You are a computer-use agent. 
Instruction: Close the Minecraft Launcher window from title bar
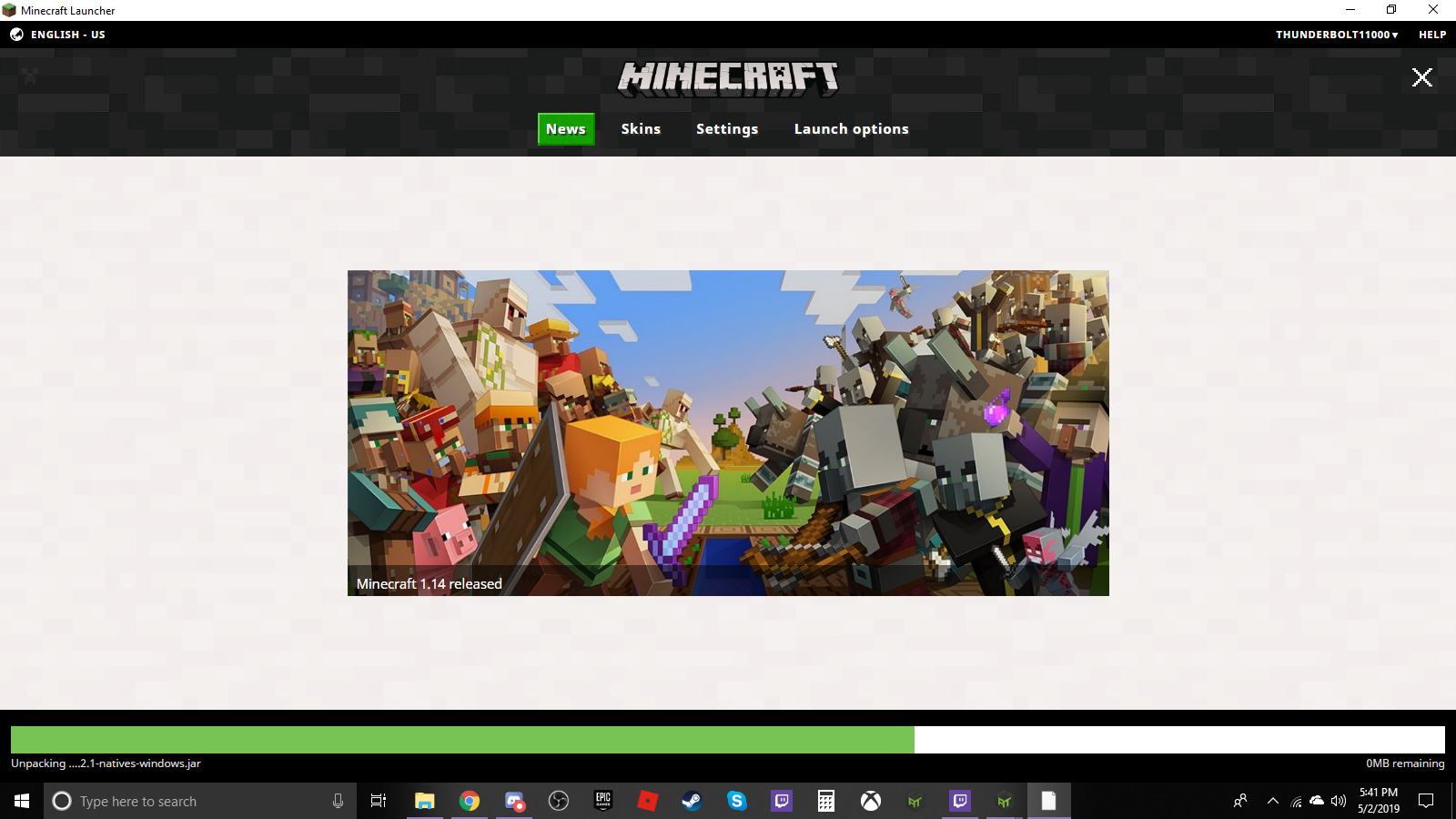point(1433,10)
